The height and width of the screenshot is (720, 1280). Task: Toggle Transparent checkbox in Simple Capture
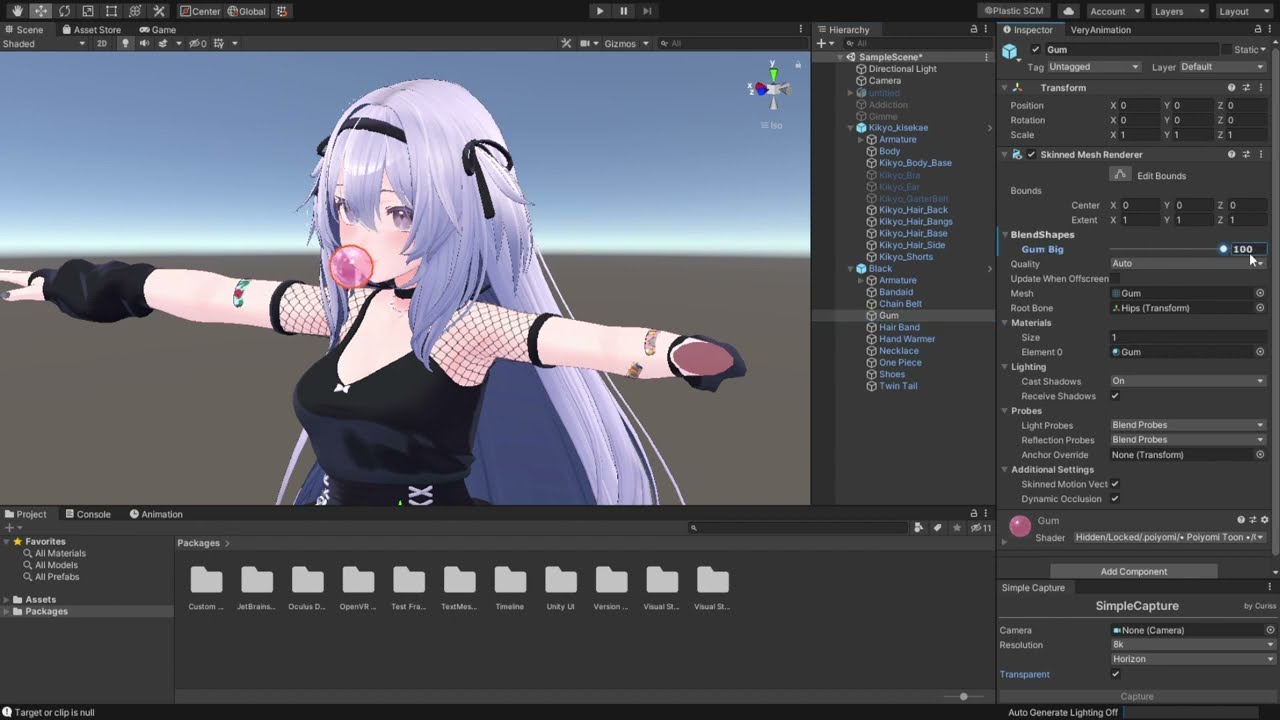tap(1116, 674)
